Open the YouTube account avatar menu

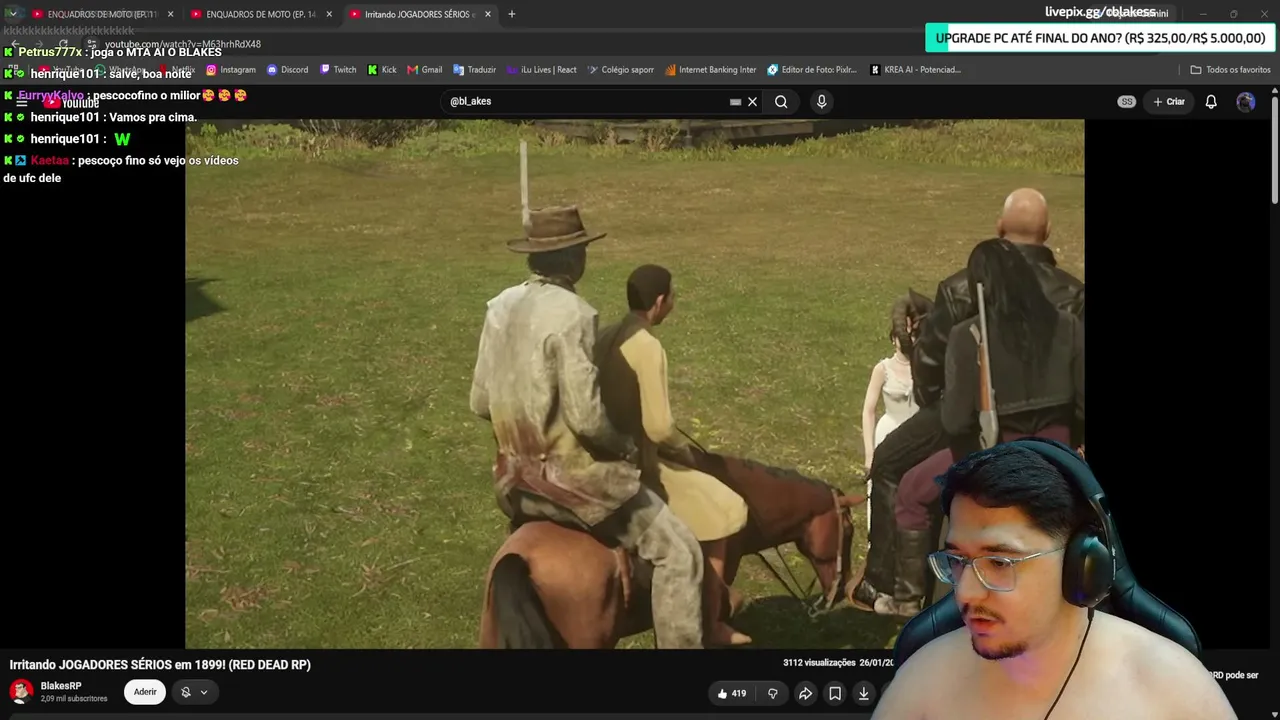click(x=1246, y=101)
